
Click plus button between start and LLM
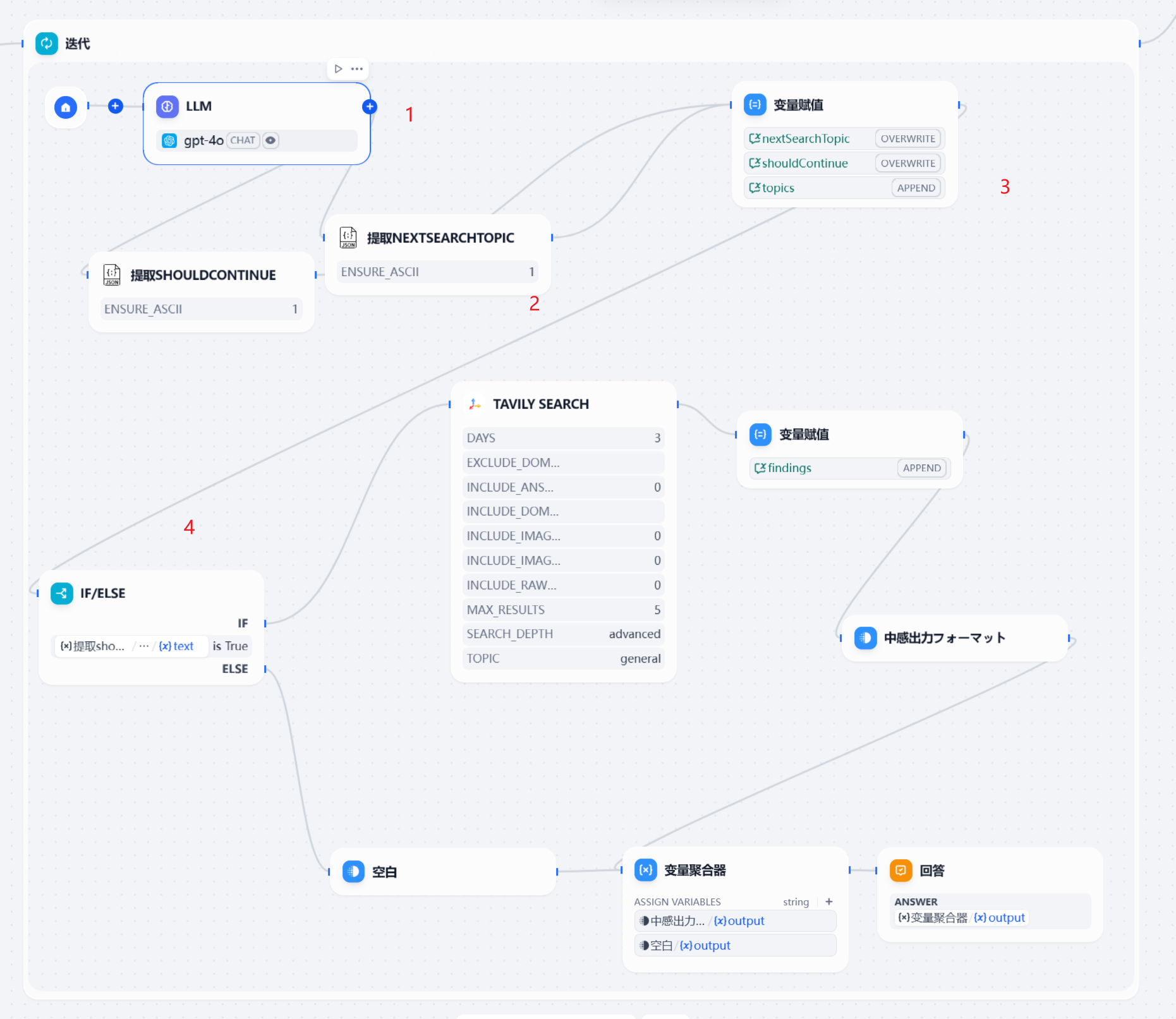[115, 106]
